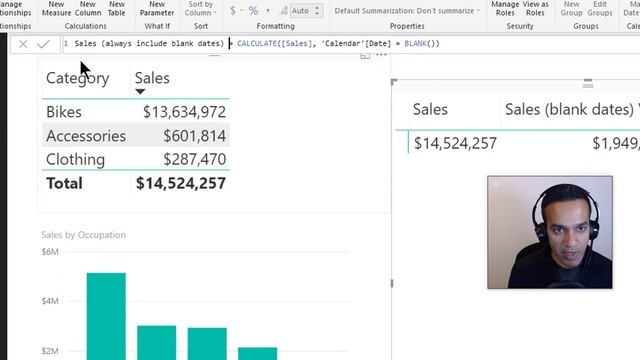Select the tallest bar in occupation chart
The height and width of the screenshot is (360, 640).
click(106, 316)
